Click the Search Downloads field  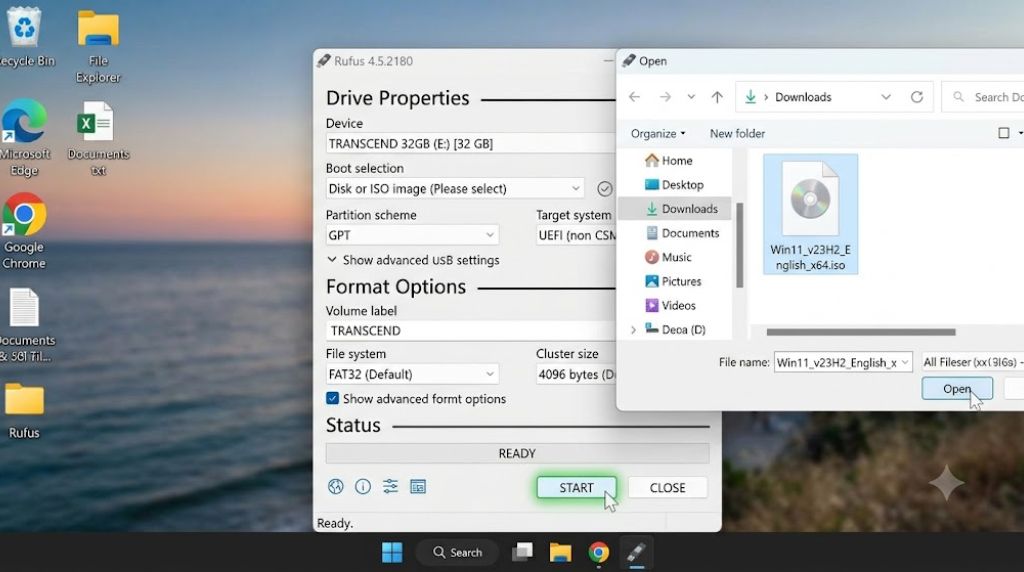coord(984,97)
